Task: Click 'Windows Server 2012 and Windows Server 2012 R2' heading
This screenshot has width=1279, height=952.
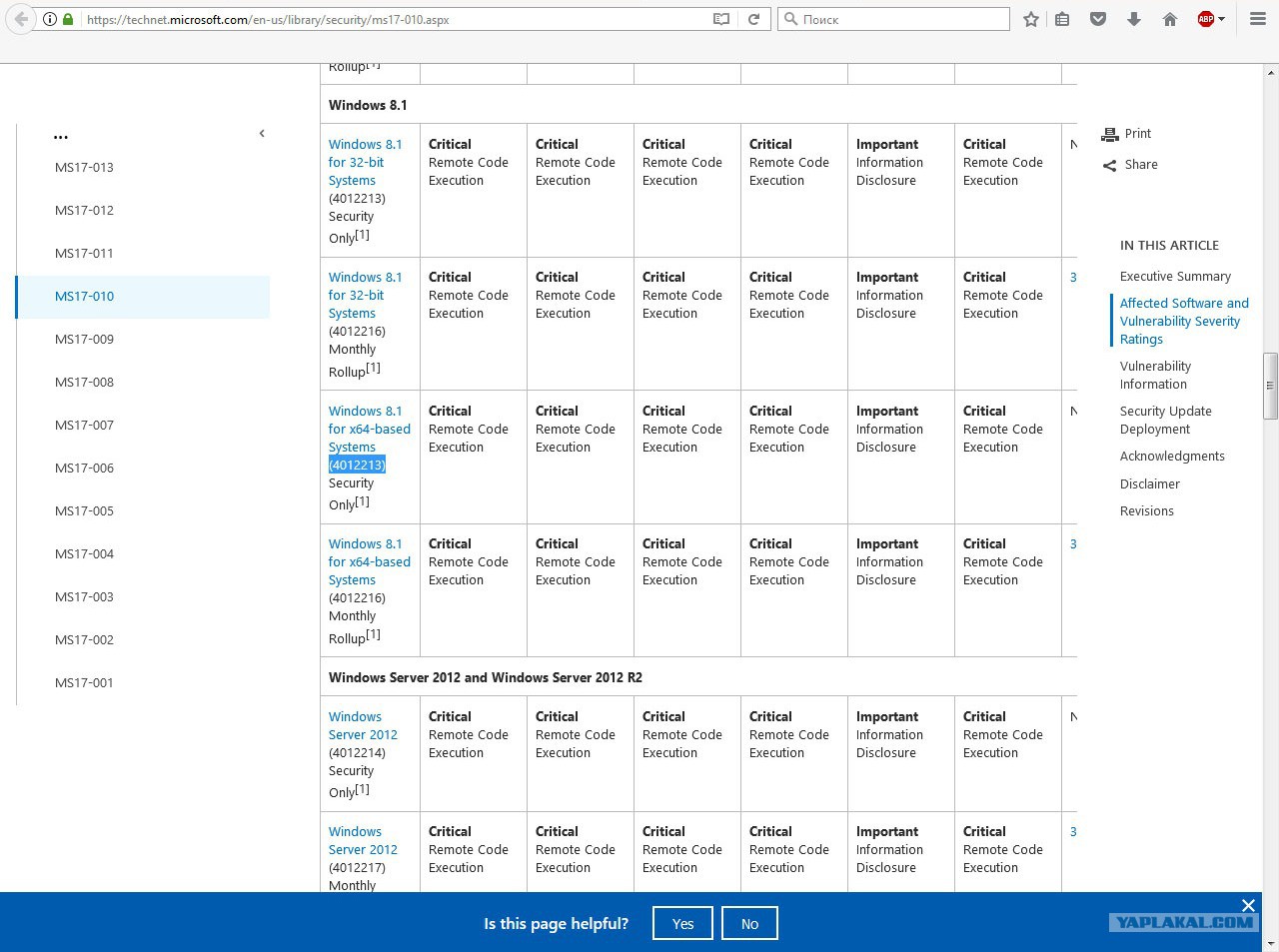Action: (x=486, y=677)
